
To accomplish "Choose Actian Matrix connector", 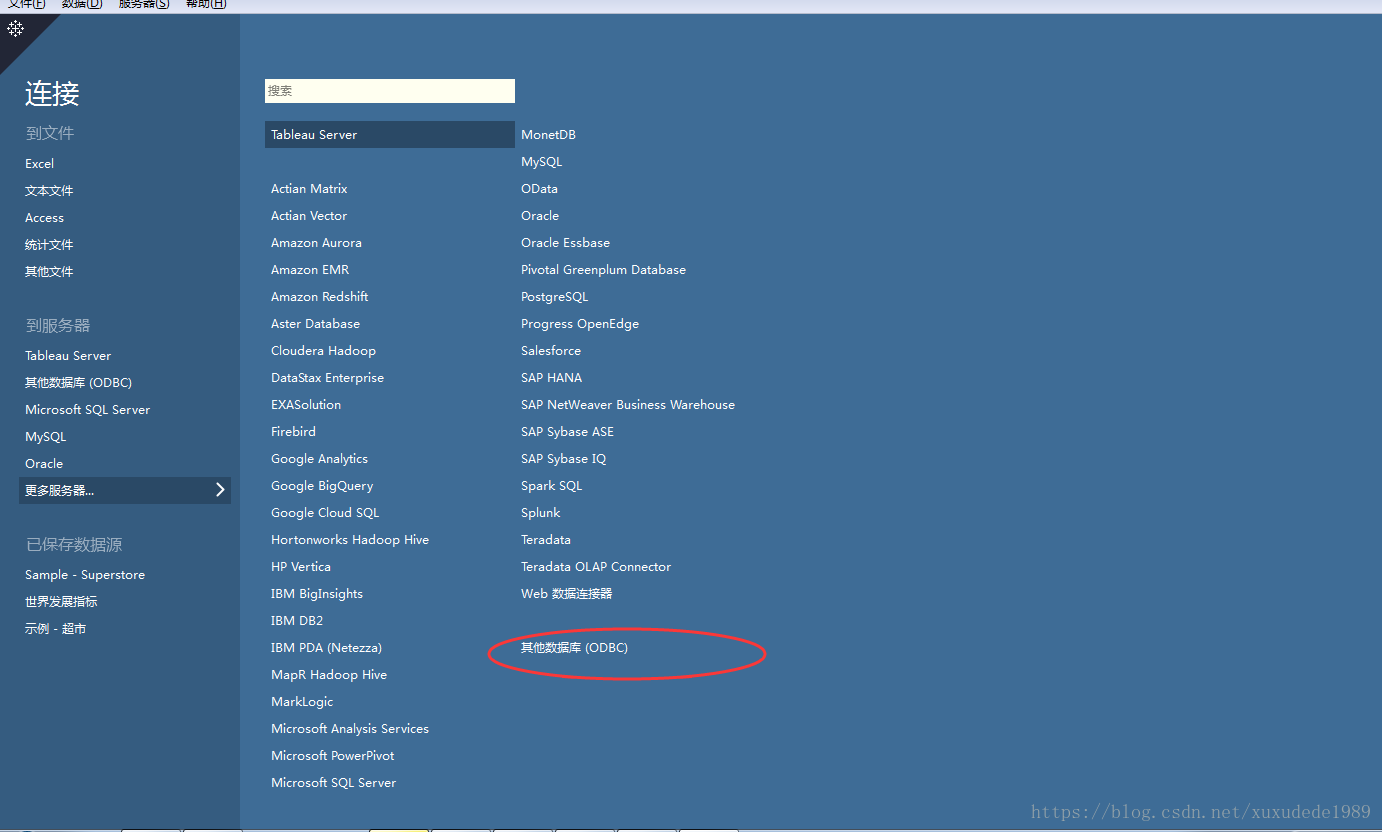I will coord(309,189).
